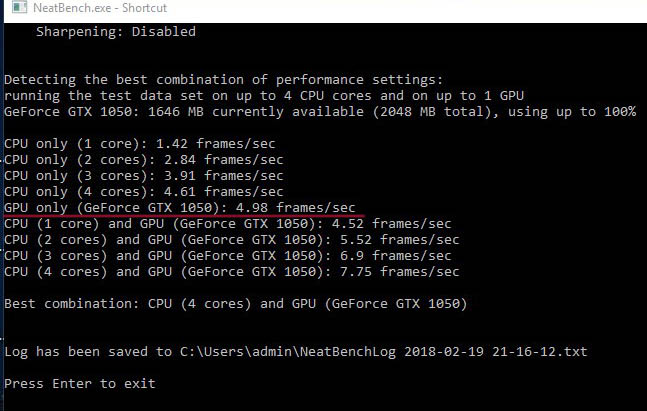
Task: Click the CPU only (4 cores) 4.61 result
Action: pos(144,192)
